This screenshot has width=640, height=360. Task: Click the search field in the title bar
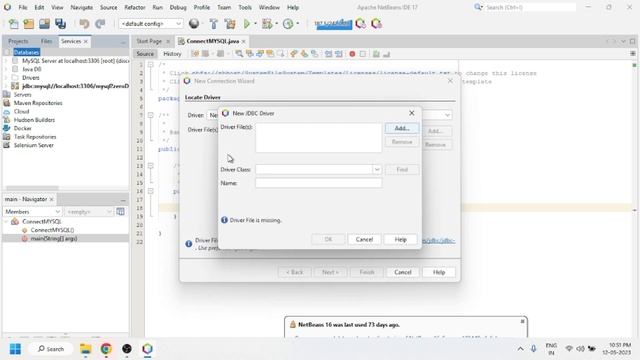530,7
